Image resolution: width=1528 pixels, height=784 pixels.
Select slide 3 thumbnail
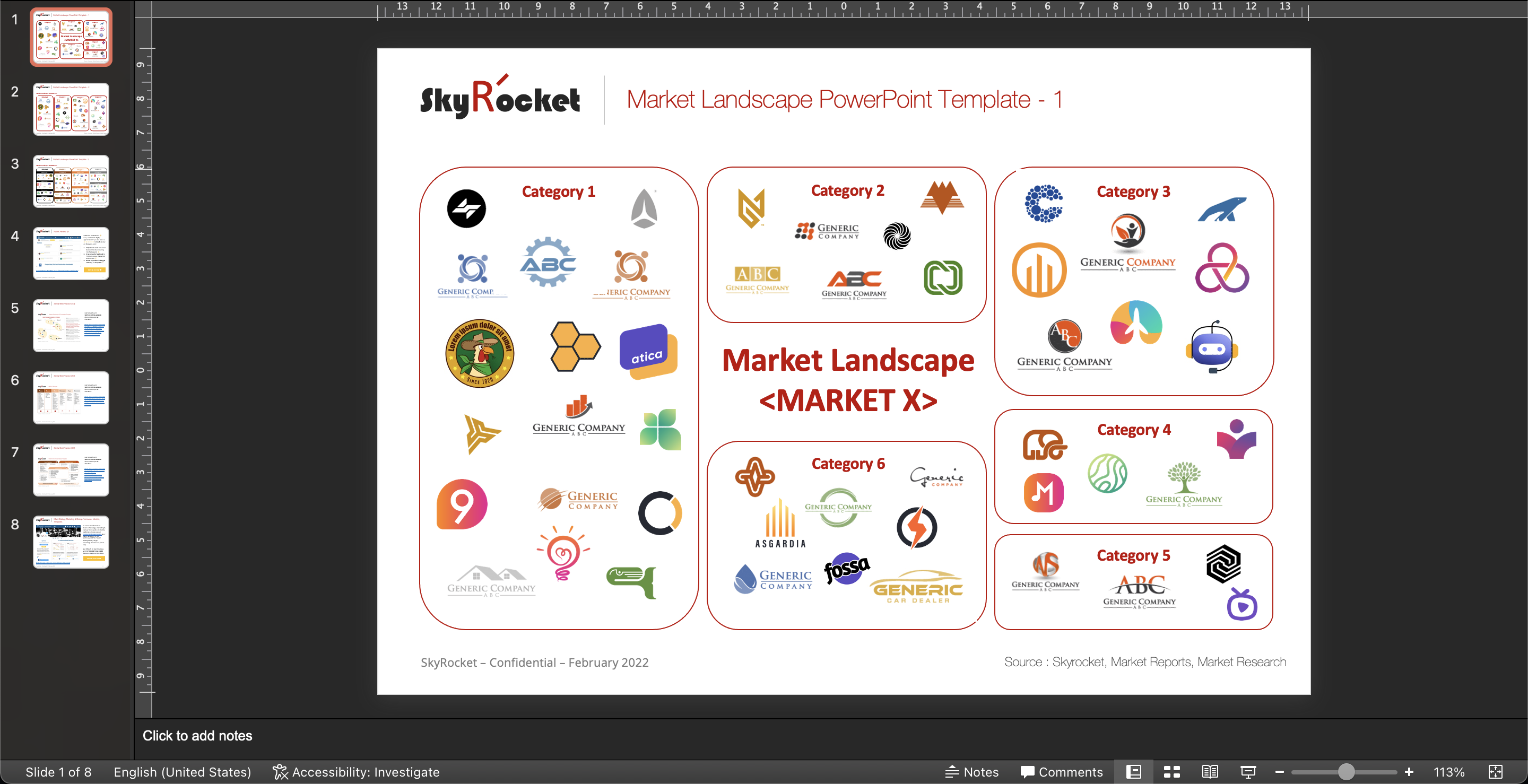tap(71, 181)
